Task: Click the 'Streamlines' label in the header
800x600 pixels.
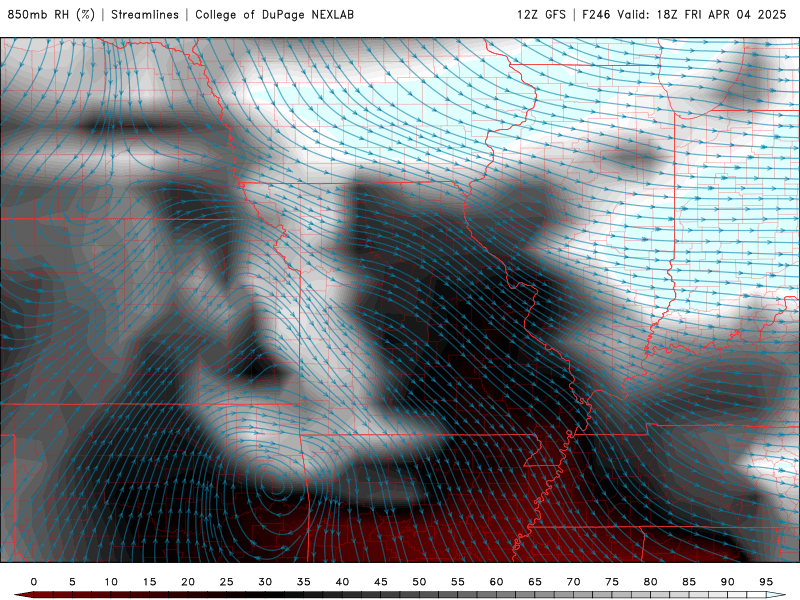Action: click(x=145, y=14)
